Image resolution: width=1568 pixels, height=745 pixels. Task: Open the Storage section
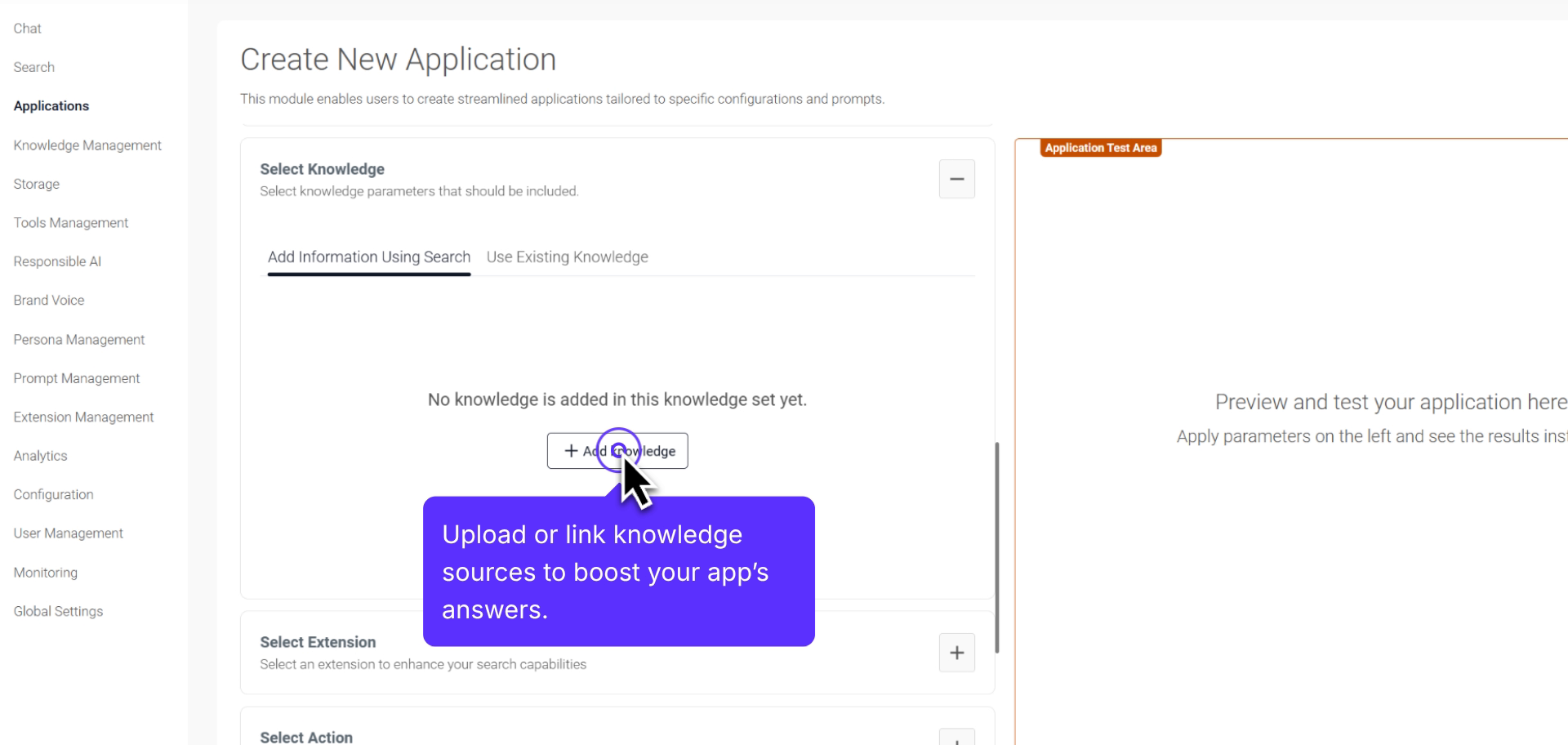click(36, 184)
